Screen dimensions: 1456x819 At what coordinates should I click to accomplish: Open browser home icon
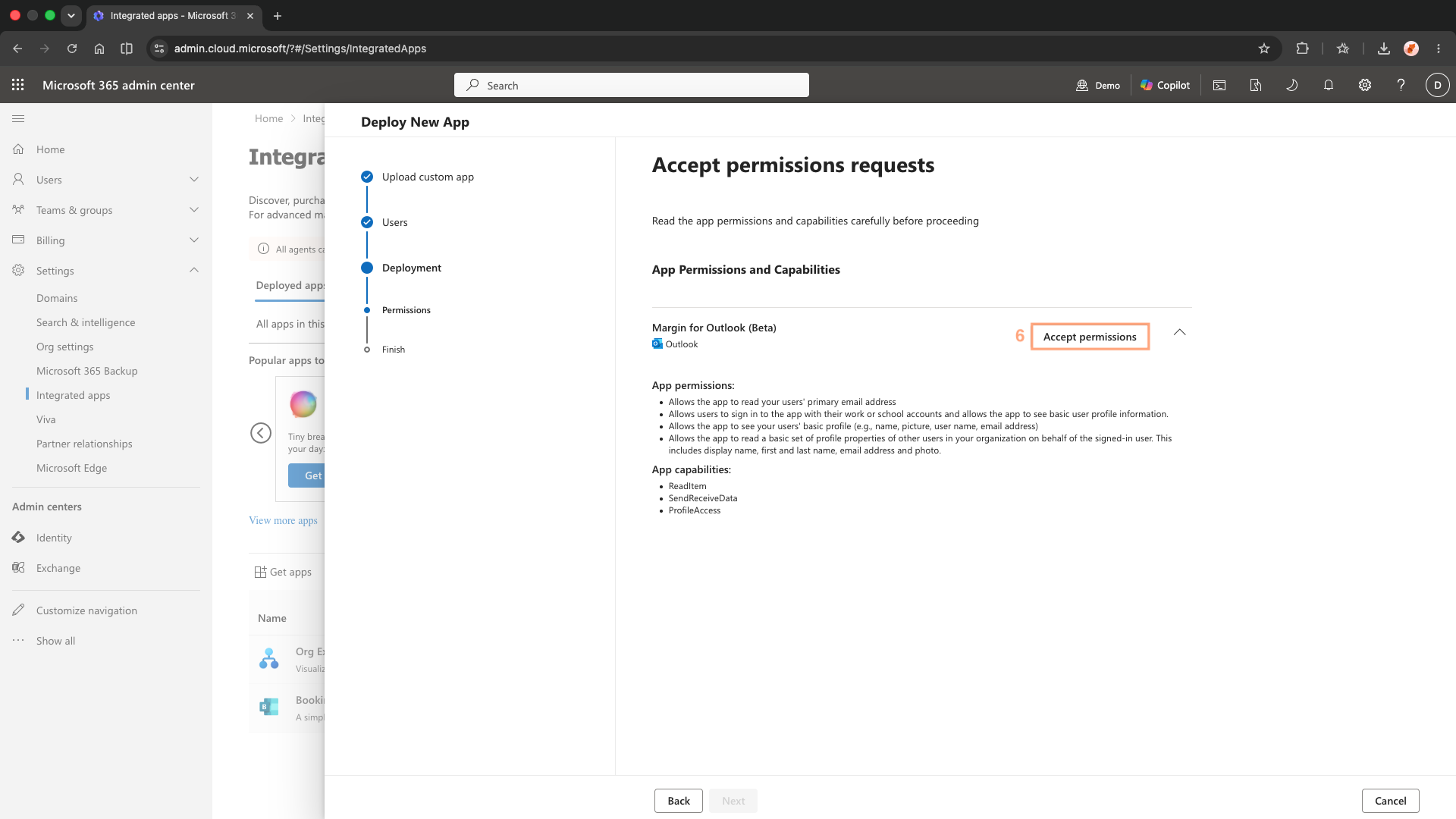coord(99,49)
